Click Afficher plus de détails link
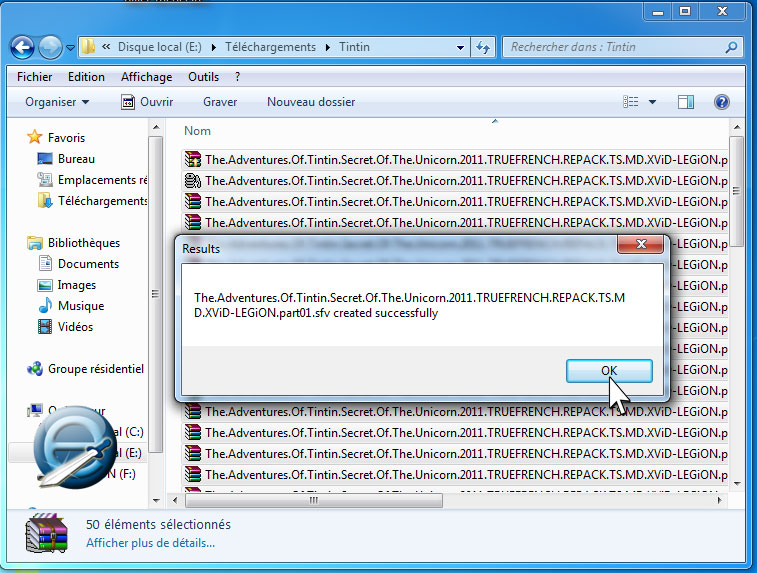Image resolution: width=757 pixels, height=573 pixels. pyautogui.click(x=151, y=543)
